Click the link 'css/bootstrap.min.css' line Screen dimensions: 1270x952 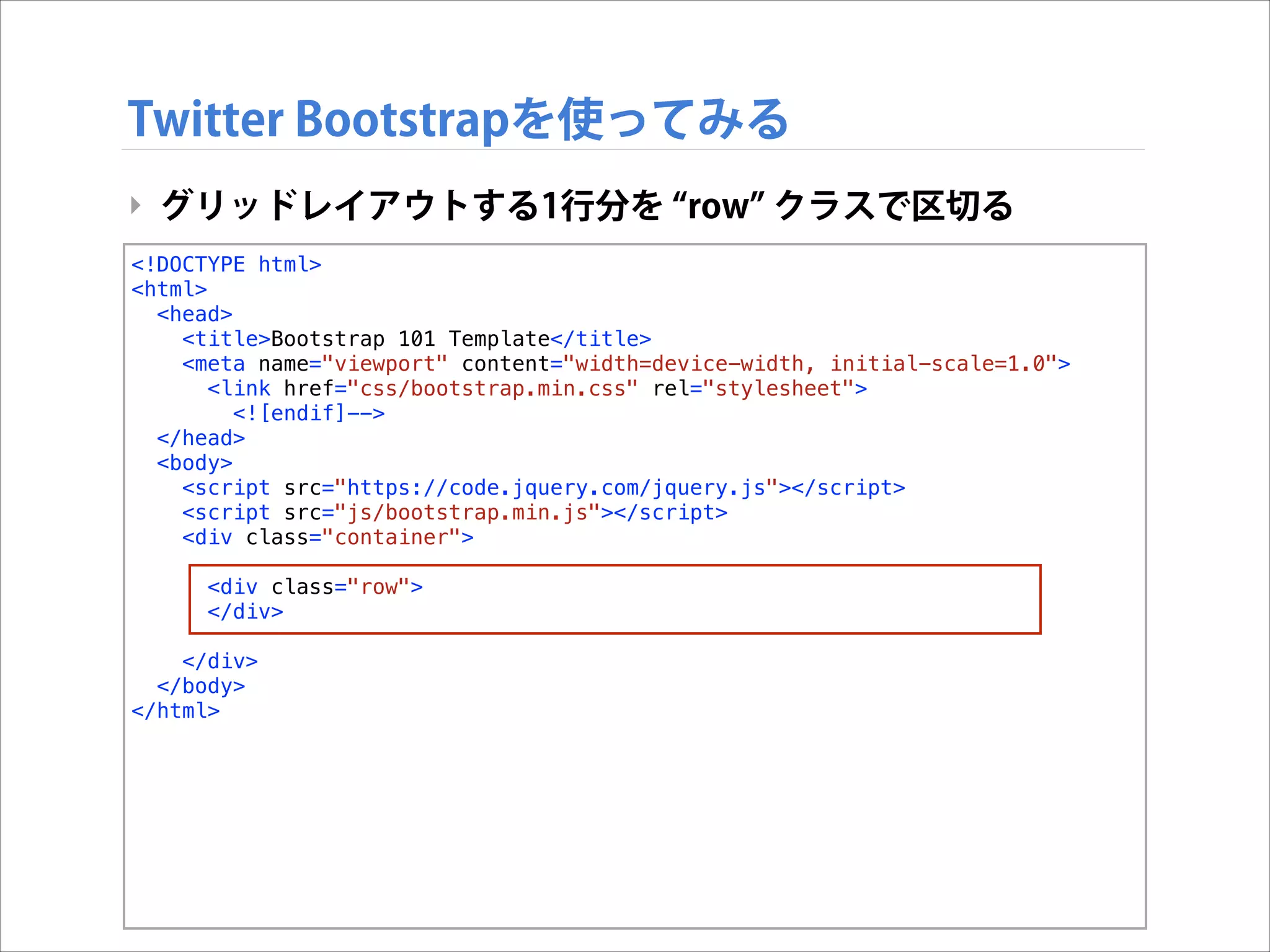pyautogui.click(x=537, y=389)
